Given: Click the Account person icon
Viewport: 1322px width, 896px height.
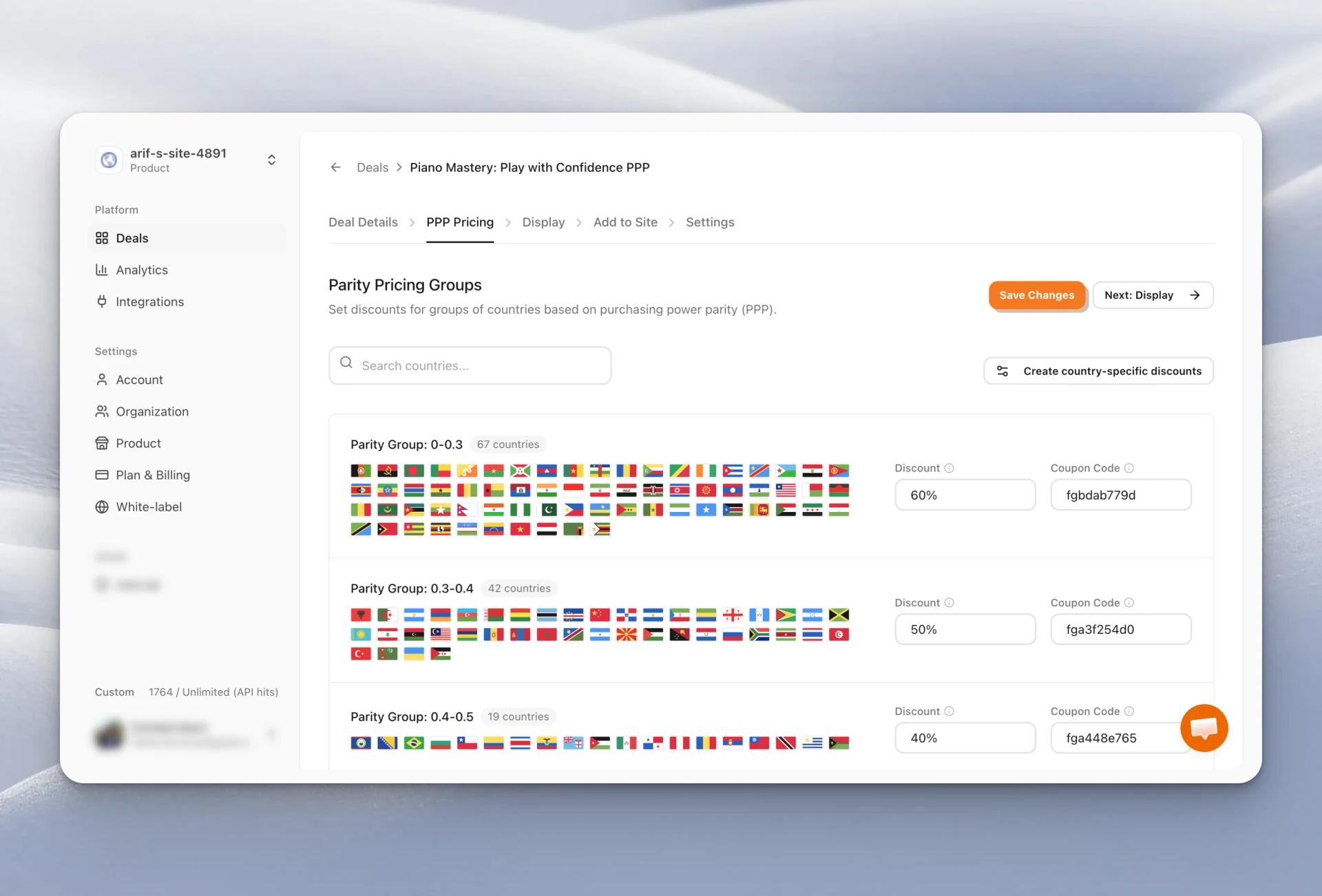Looking at the screenshot, I should point(102,380).
